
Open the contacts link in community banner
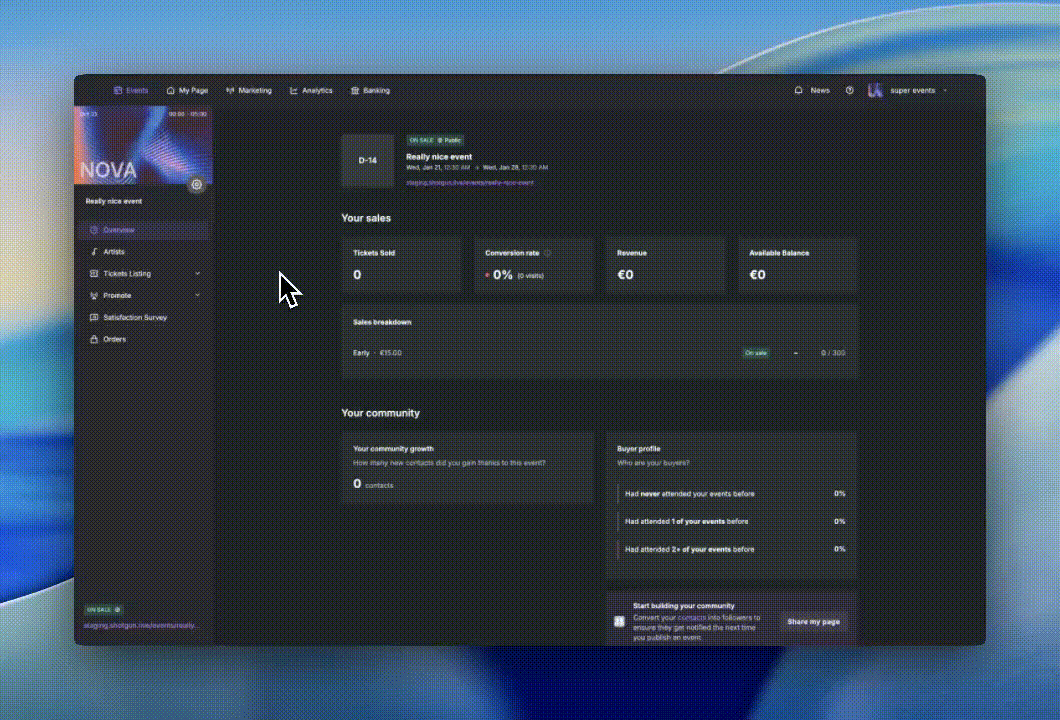coord(692,617)
